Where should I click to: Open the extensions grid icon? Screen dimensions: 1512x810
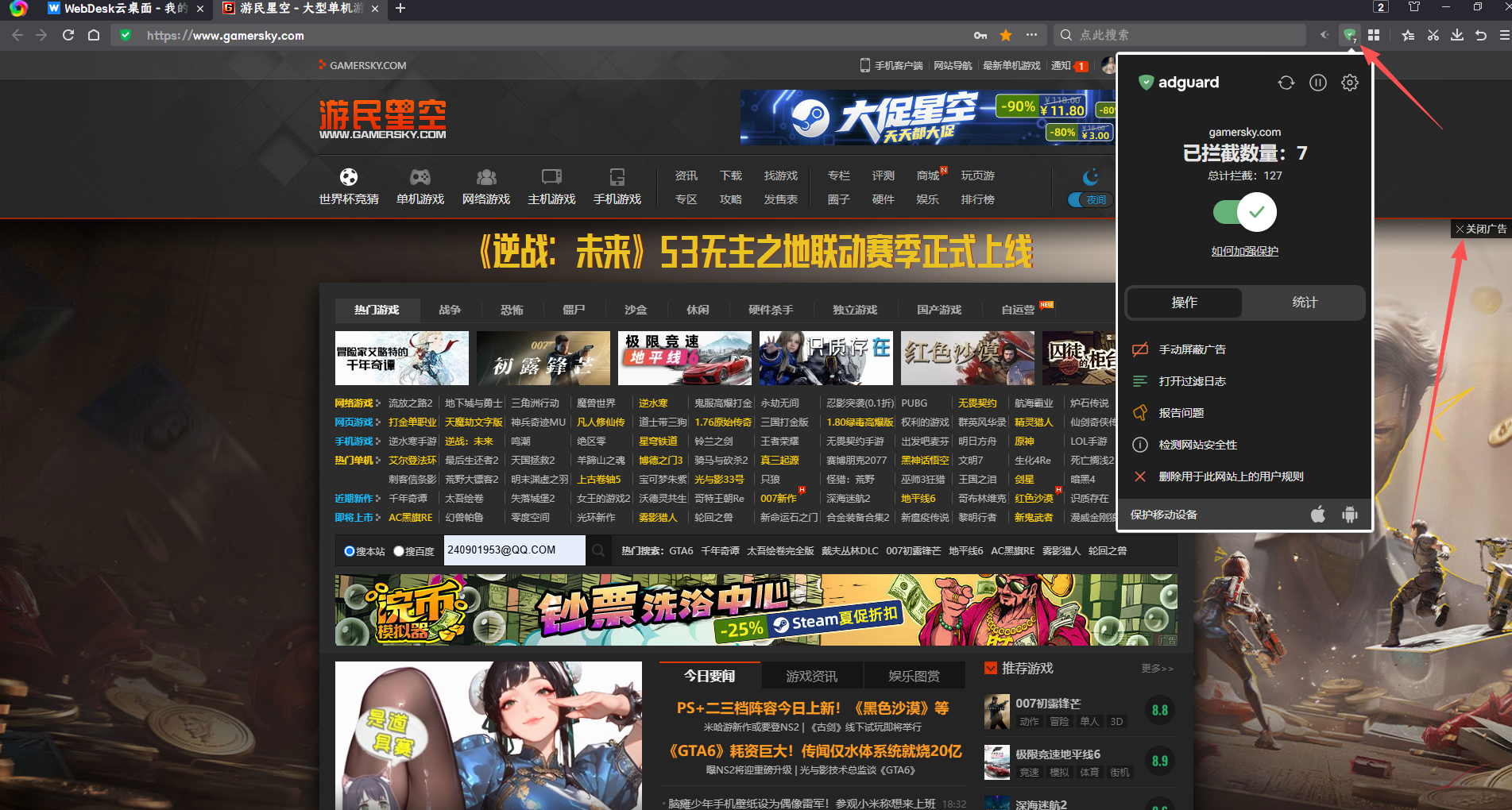coord(1374,35)
